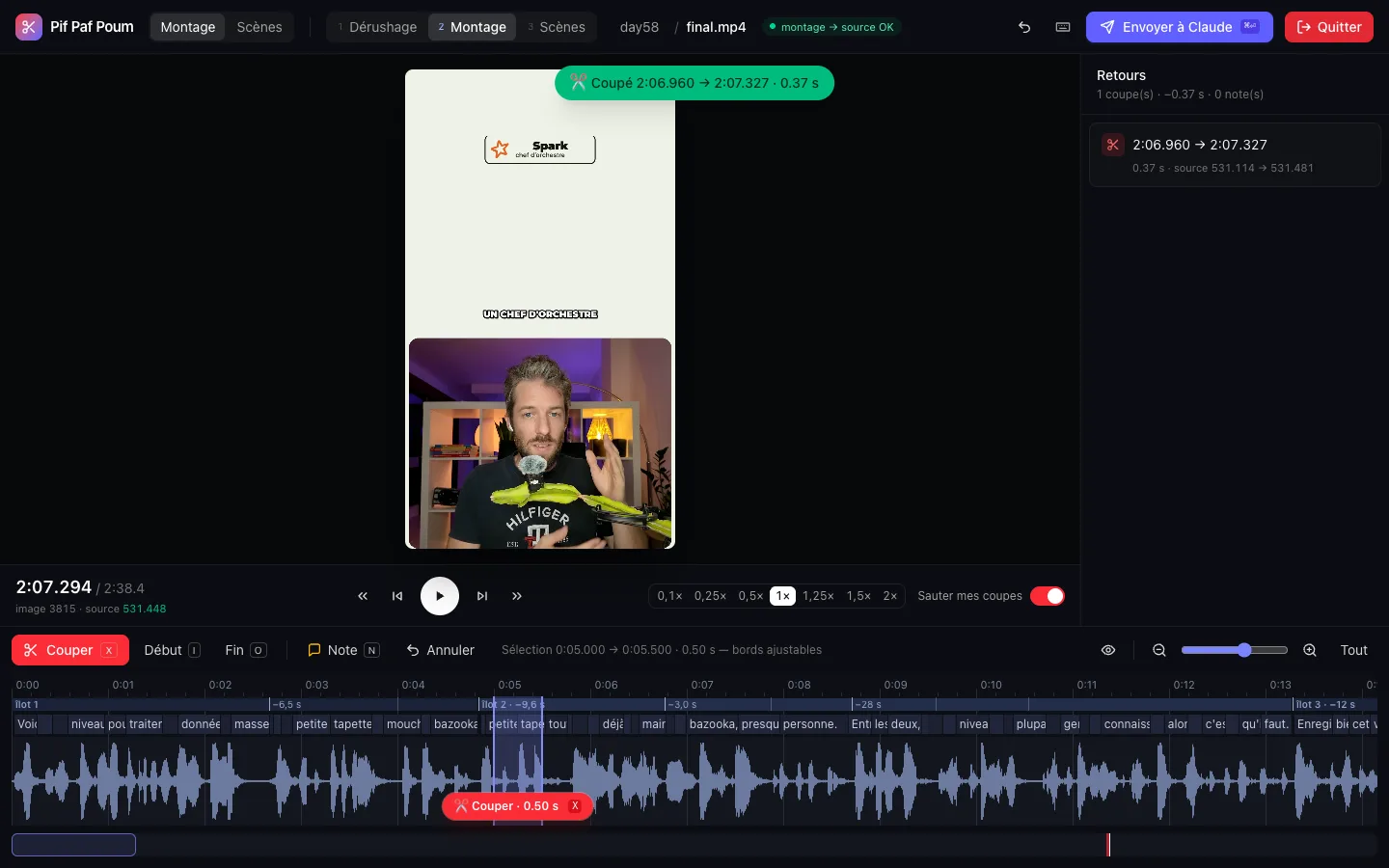Click Tout to show the whole timeline
Viewport: 1389px width, 868px height.
[x=1353, y=650]
